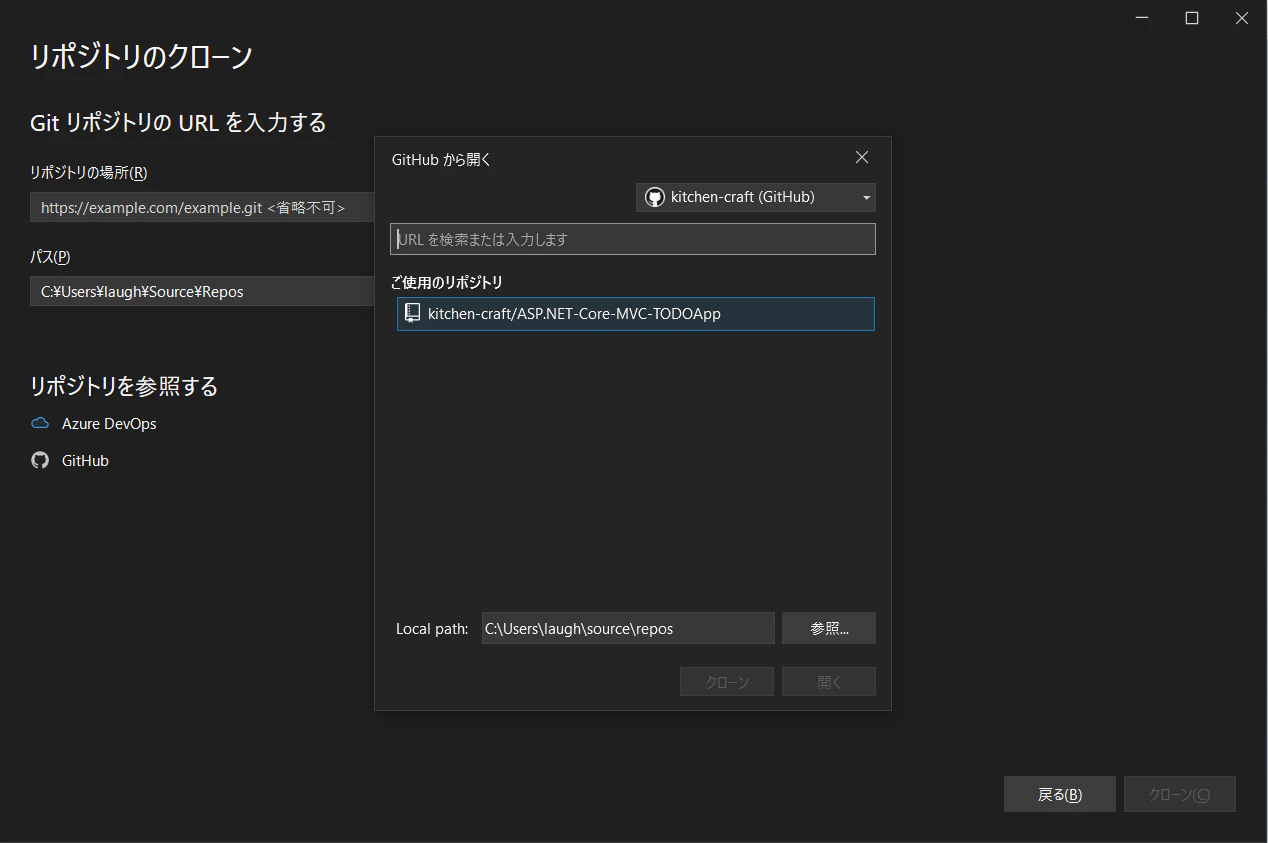Click the 参照... browse button
Image resolution: width=1268 pixels, height=843 pixels.
pos(829,628)
